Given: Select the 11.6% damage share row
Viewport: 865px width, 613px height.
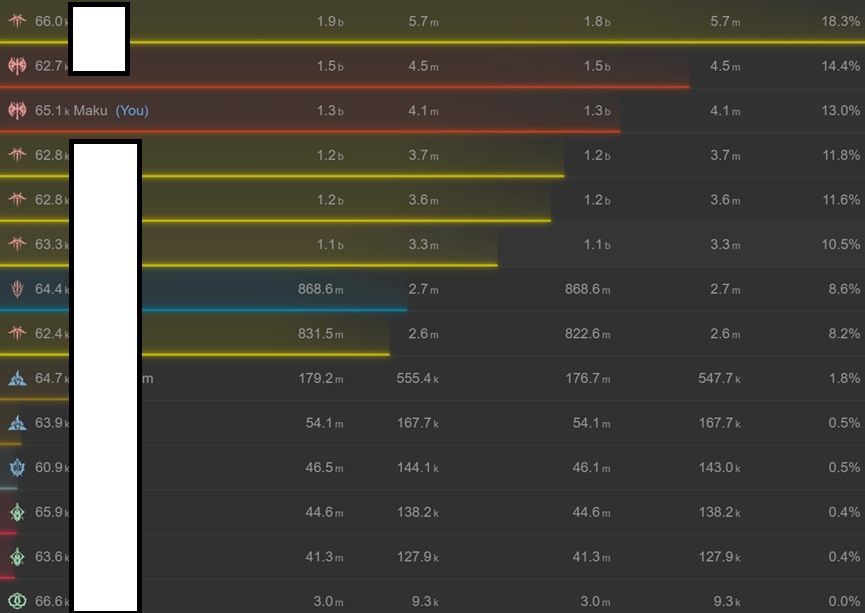Looking at the screenshot, I should (432, 200).
